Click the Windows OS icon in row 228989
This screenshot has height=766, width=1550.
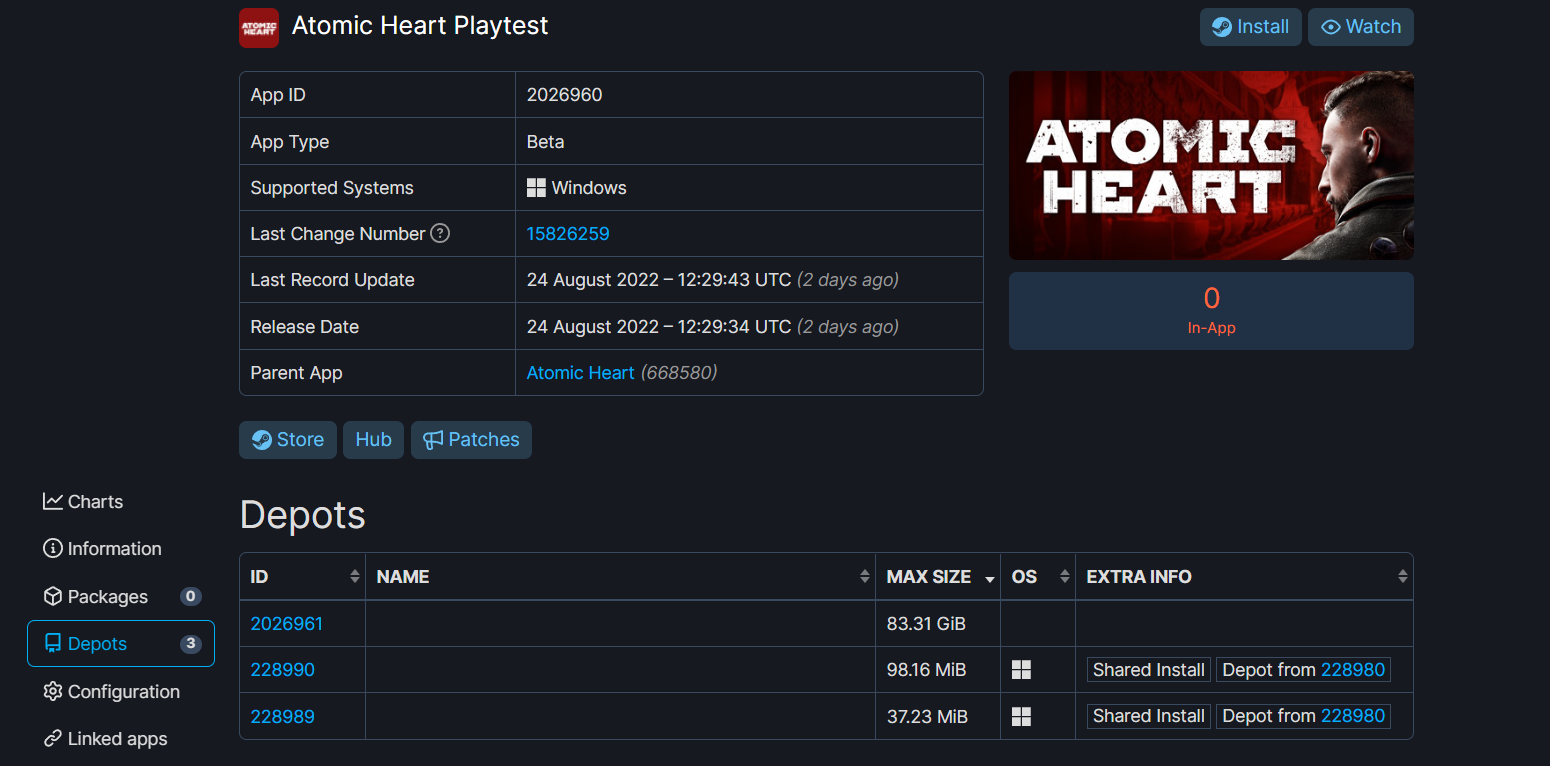tap(1021, 716)
